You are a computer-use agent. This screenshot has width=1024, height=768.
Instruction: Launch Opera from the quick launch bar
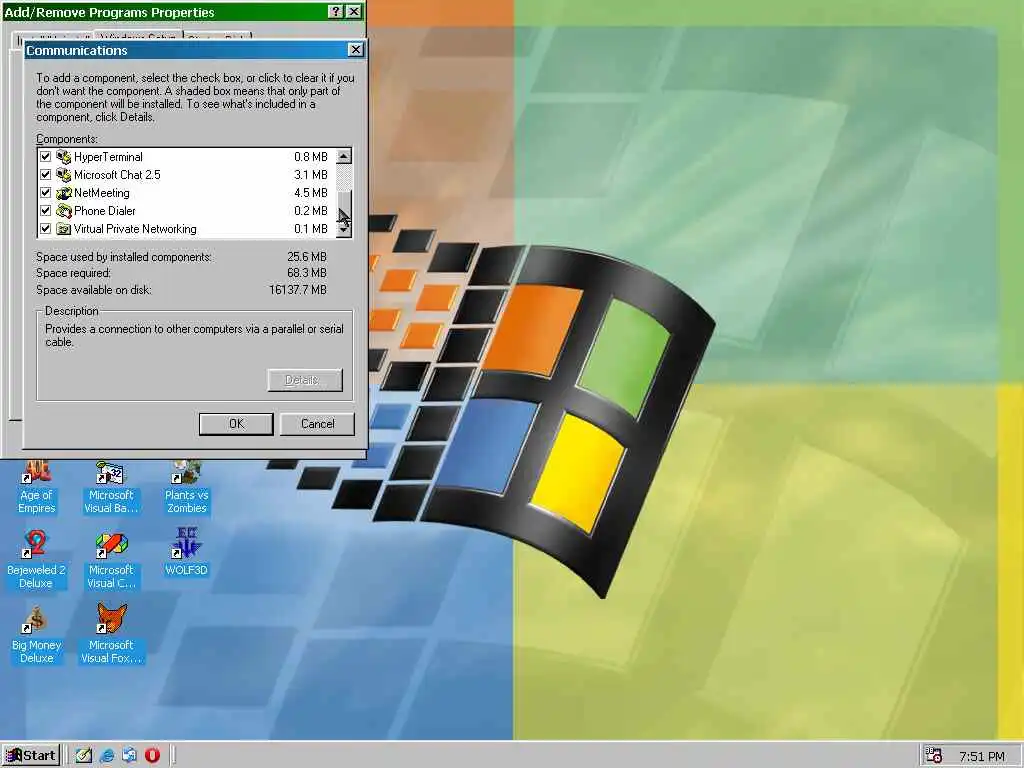tap(152, 756)
